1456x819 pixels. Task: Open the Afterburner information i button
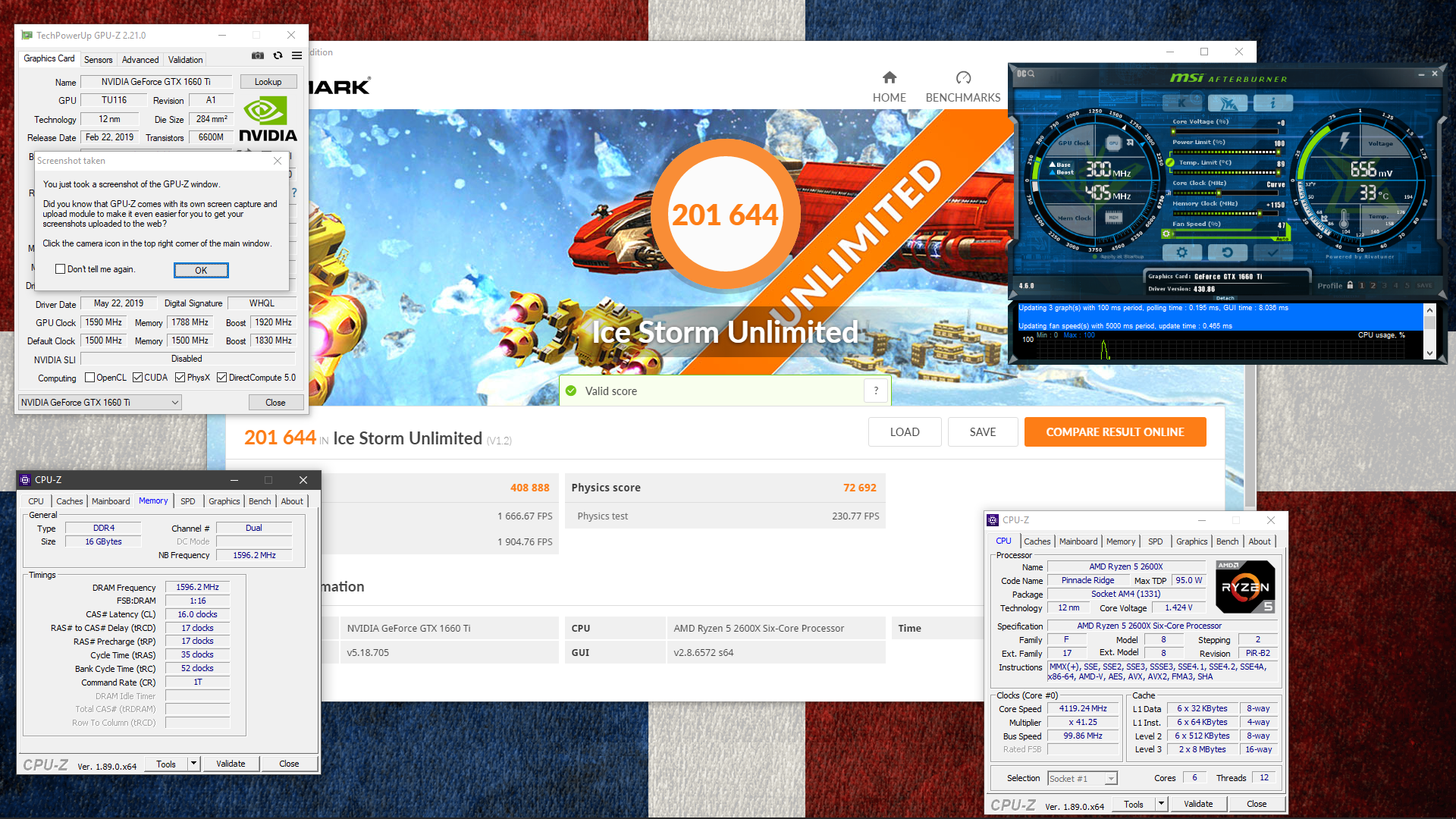[x=1272, y=103]
